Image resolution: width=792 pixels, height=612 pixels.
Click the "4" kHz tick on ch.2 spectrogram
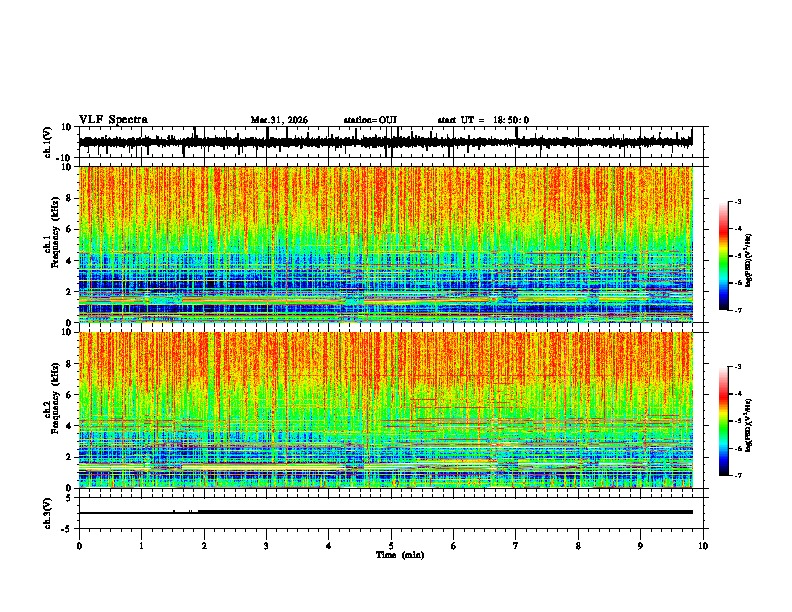pyautogui.click(x=69, y=426)
